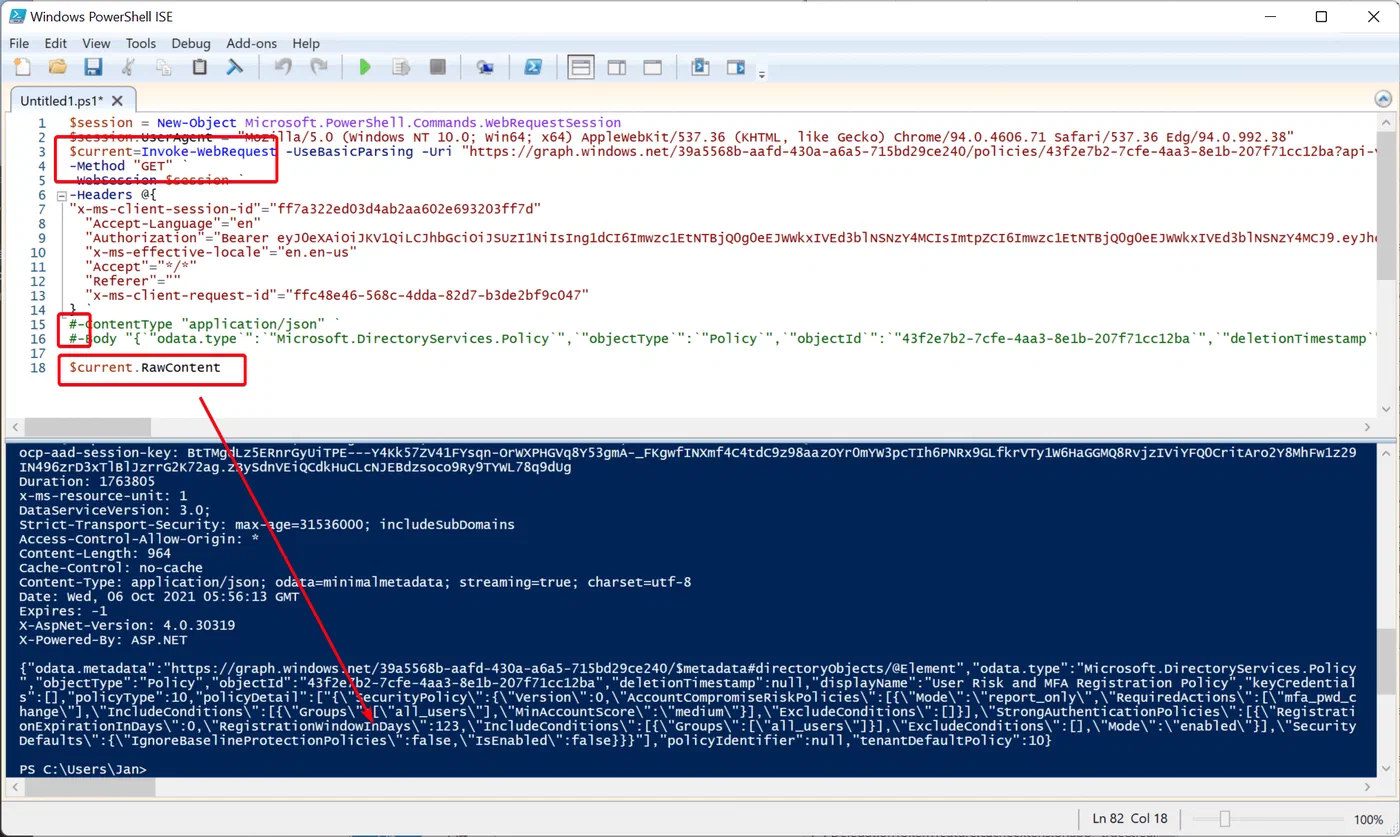
Task: Create a new script with the New icon
Action: coord(22,67)
